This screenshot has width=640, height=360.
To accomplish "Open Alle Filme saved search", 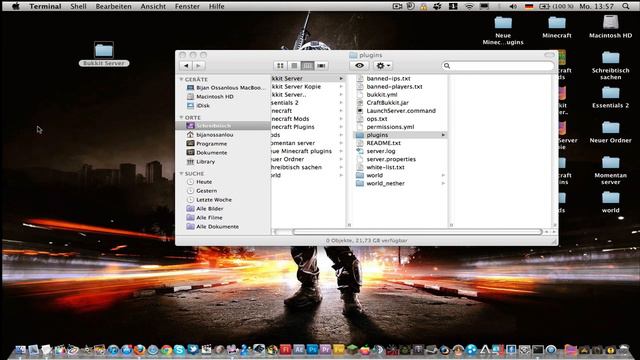I will 204,218.
